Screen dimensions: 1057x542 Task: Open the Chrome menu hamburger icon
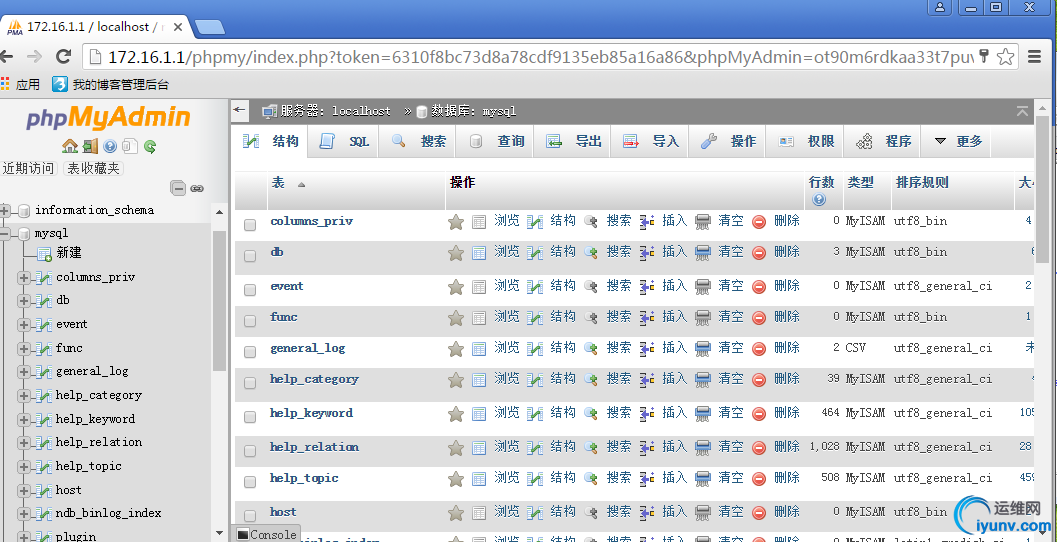coord(1035,57)
